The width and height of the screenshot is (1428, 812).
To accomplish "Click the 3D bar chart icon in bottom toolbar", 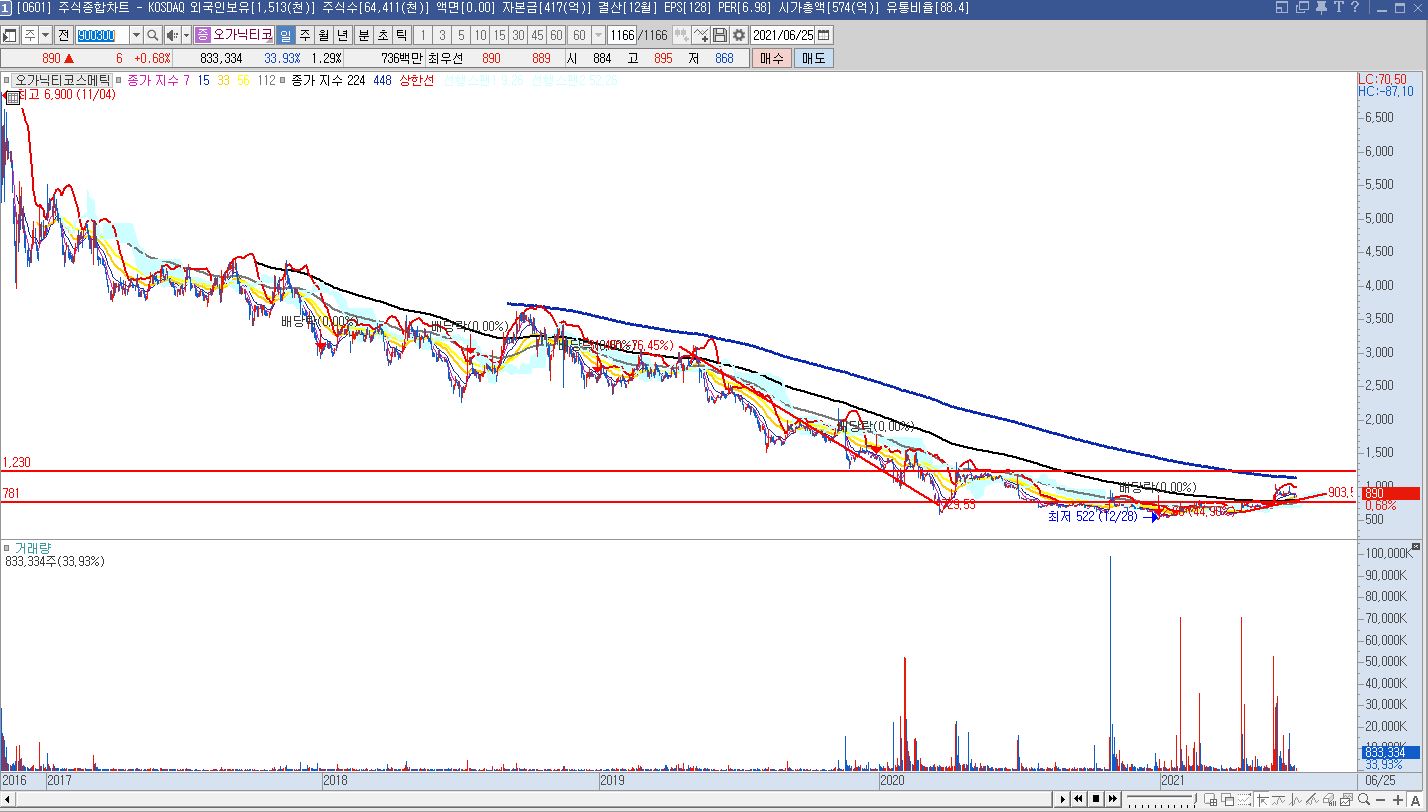I will click(x=1330, y=799).
